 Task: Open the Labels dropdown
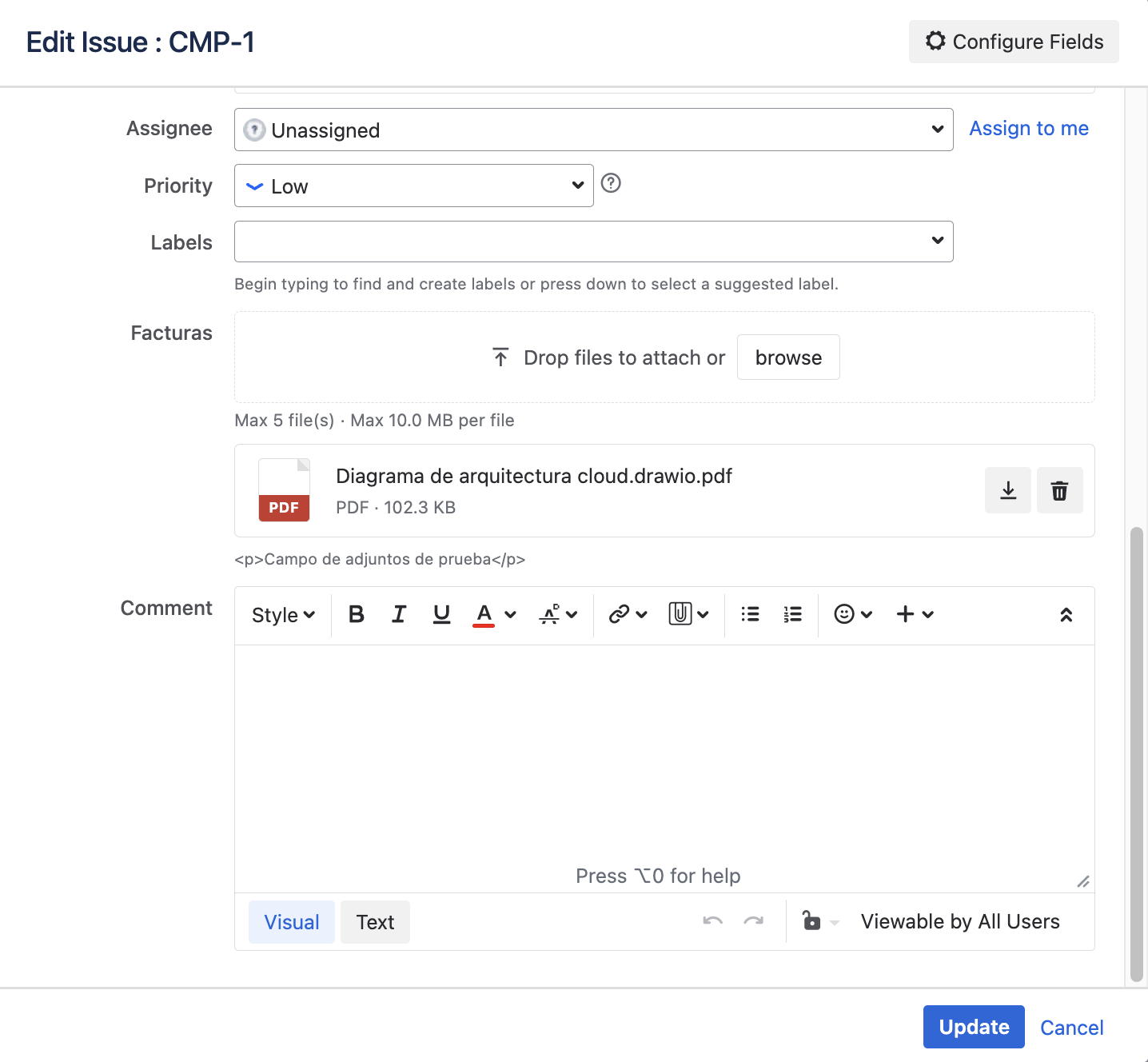pyautogui.click(x=594, y=242)
